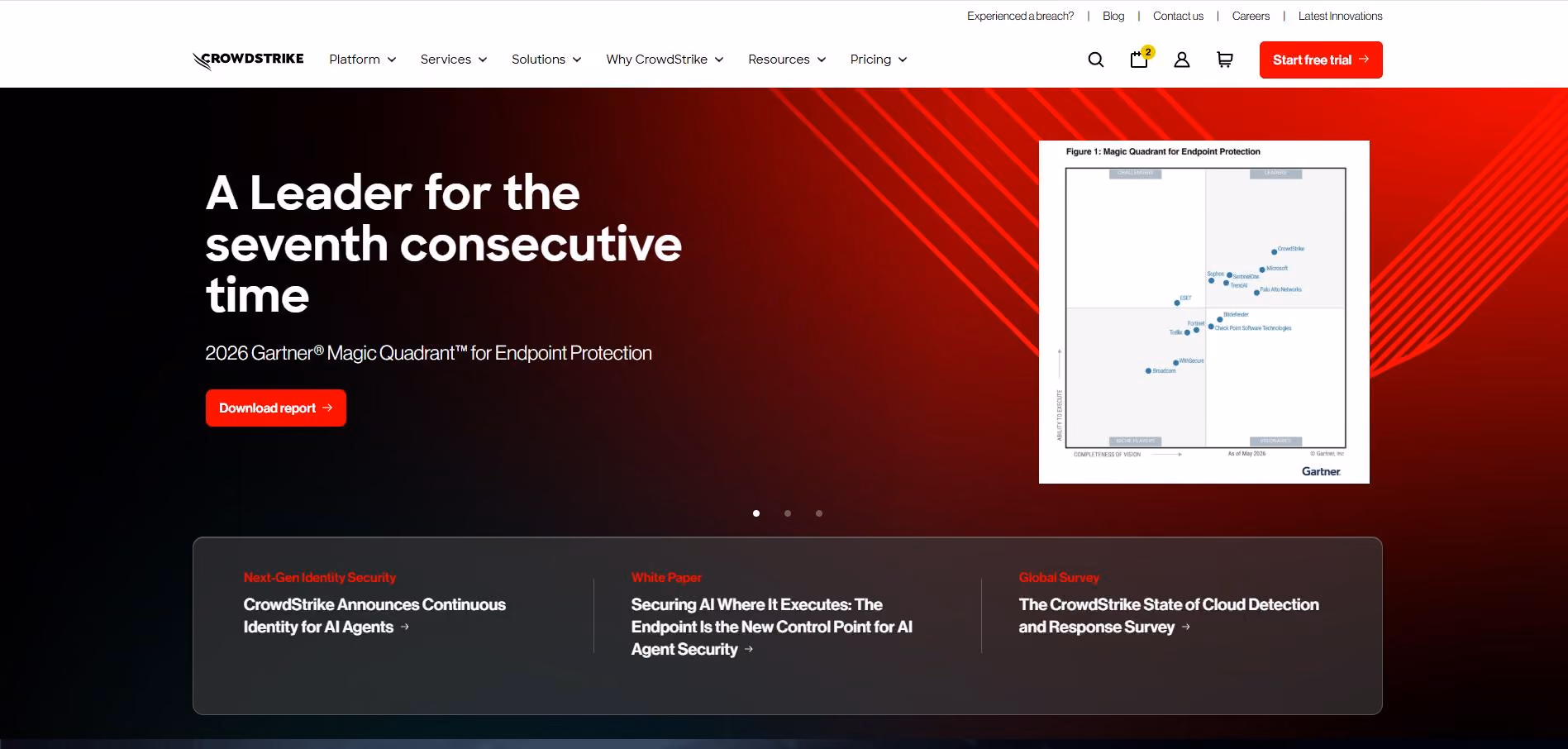Open Securing AI Where It Executes white paper
The image size is (1568, 749).
coord(772,627)
